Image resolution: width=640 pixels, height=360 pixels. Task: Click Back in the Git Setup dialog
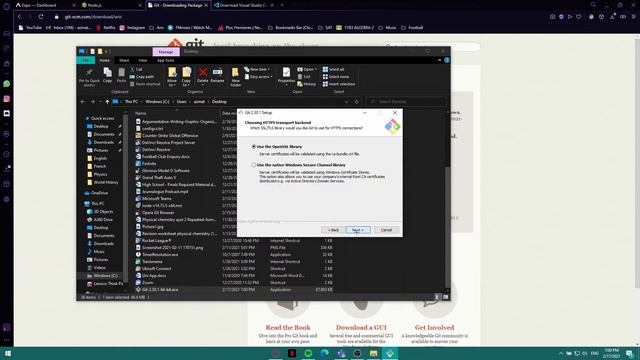[x=333, y=230]
